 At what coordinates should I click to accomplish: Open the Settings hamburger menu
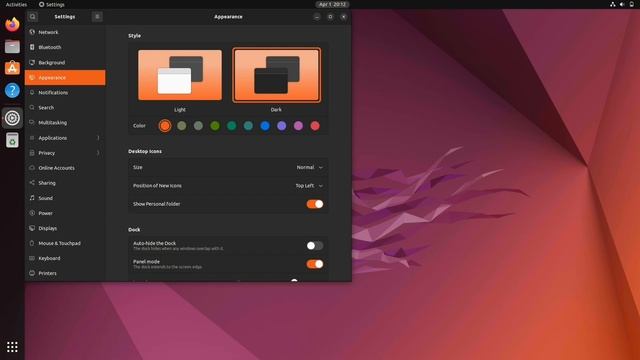pyautogui.click(x=97, y=17)
